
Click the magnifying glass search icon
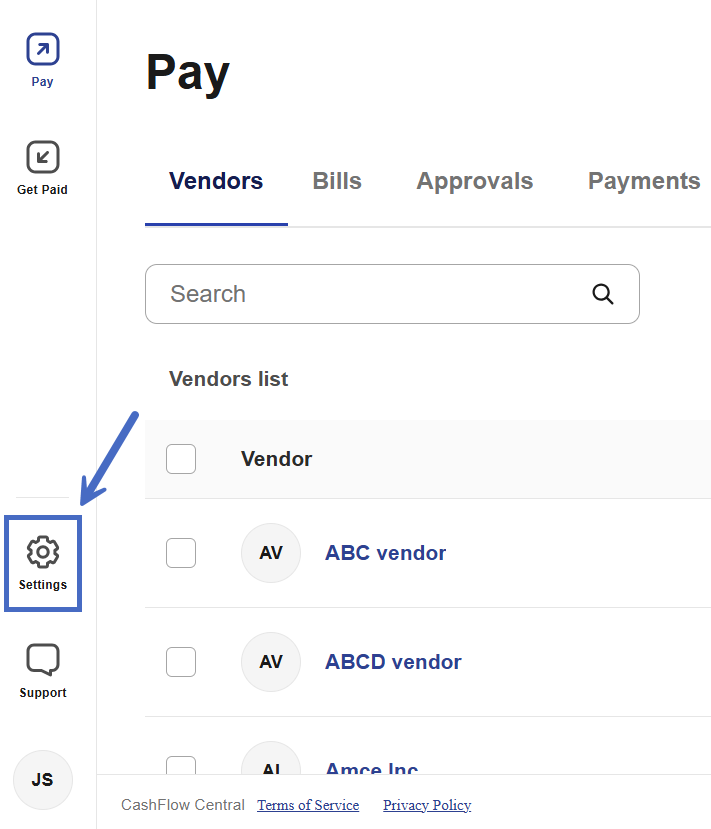click(602, 294)
